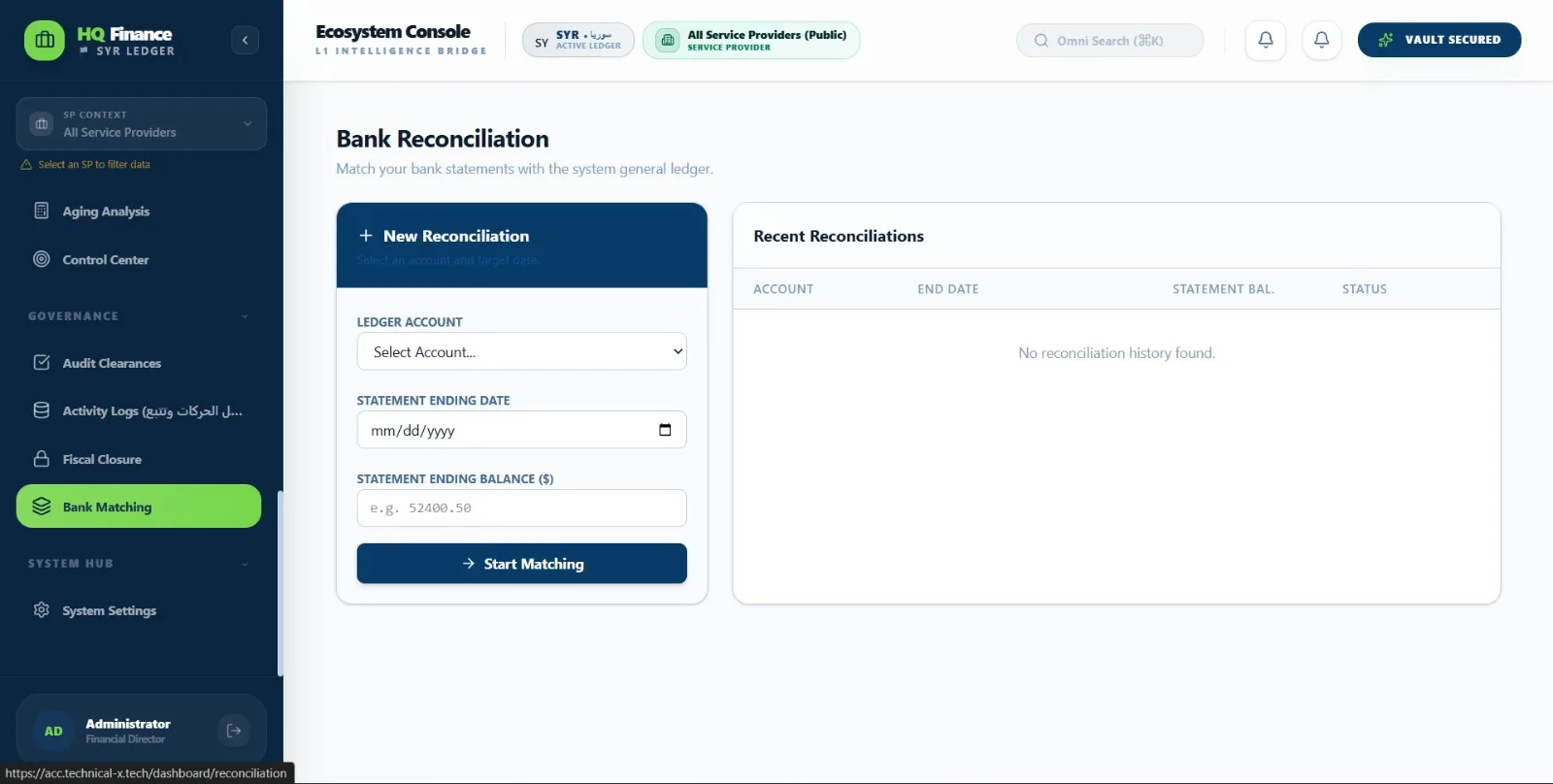Click the Statement Ending Date field
1553x784 pixels.
522,430
